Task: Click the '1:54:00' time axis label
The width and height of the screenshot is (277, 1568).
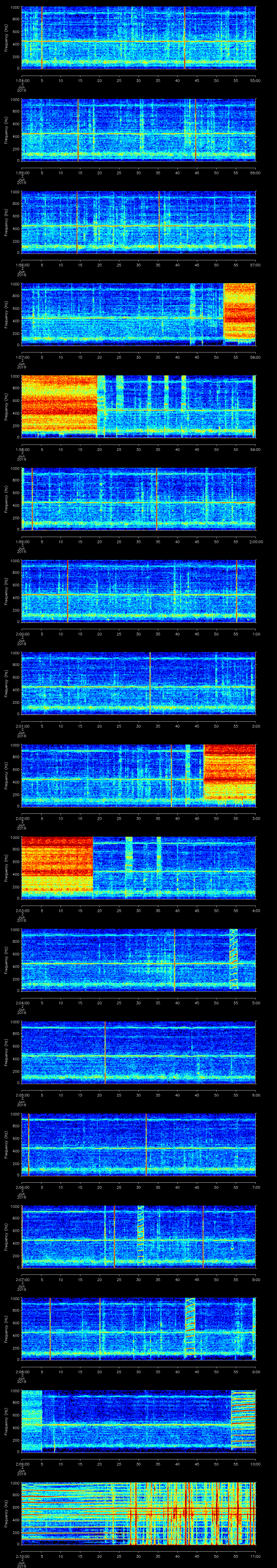Action: click(22, 80)
